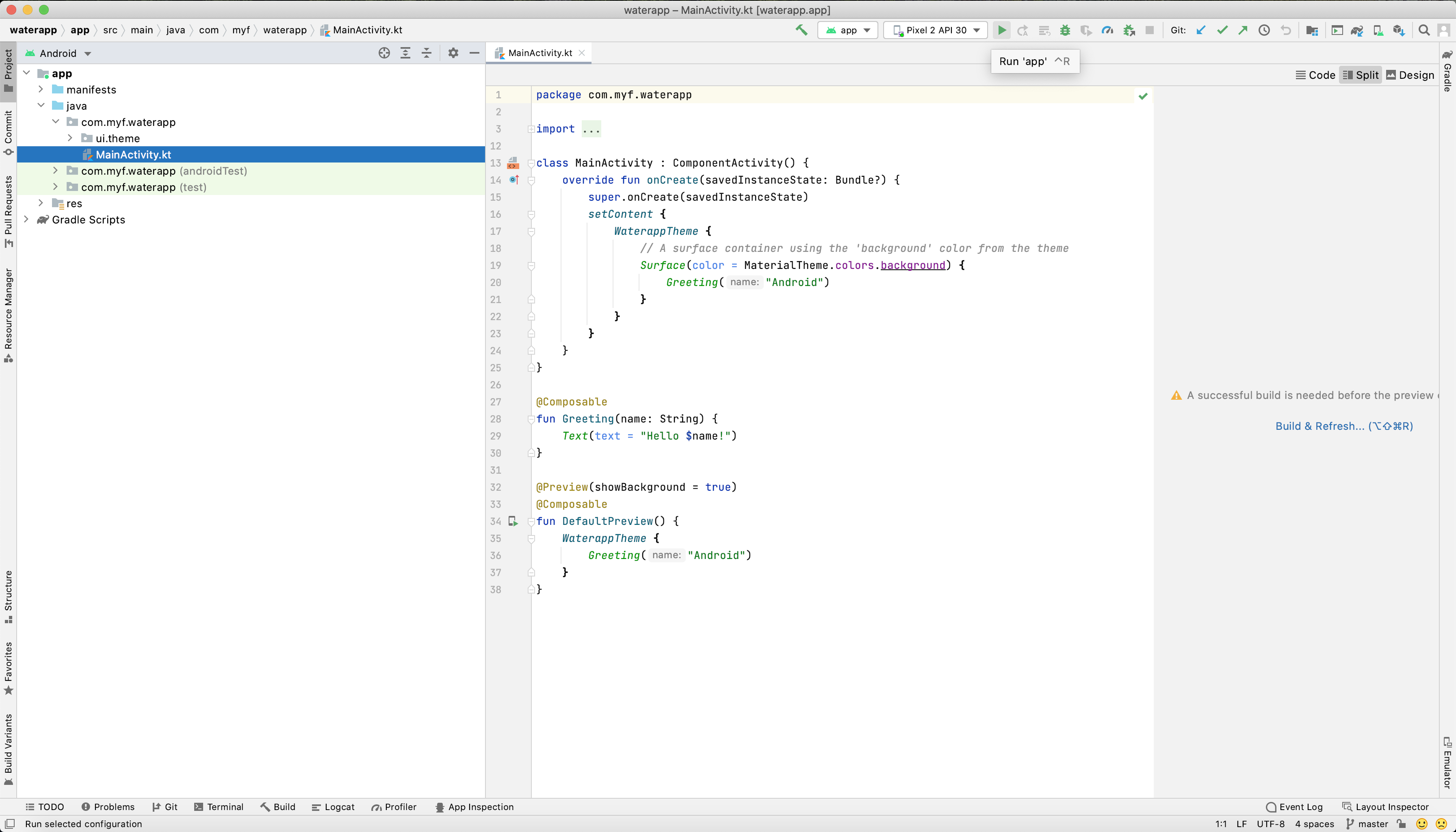The height and width of the screenshot is (832, 1456).
Task: Click the master git branch widget
Action: click(1367, 823)
